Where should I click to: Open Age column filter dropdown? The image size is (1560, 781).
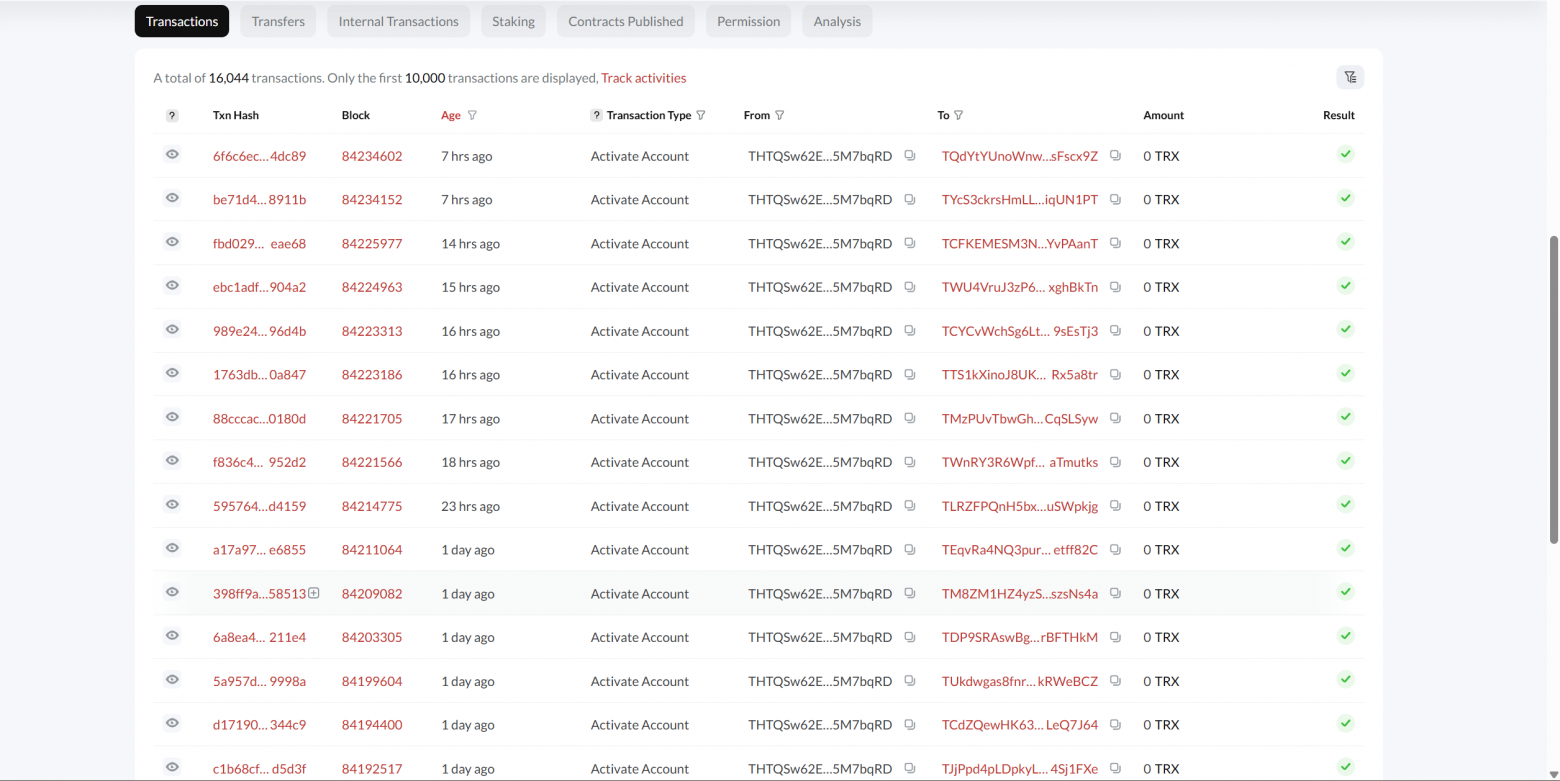[472, 115]
